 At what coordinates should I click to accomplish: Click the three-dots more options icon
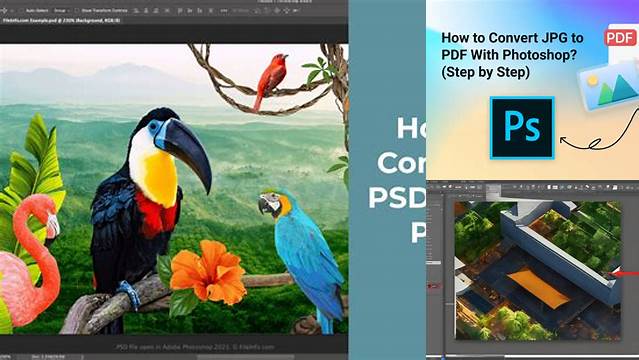tap(224, 11)
